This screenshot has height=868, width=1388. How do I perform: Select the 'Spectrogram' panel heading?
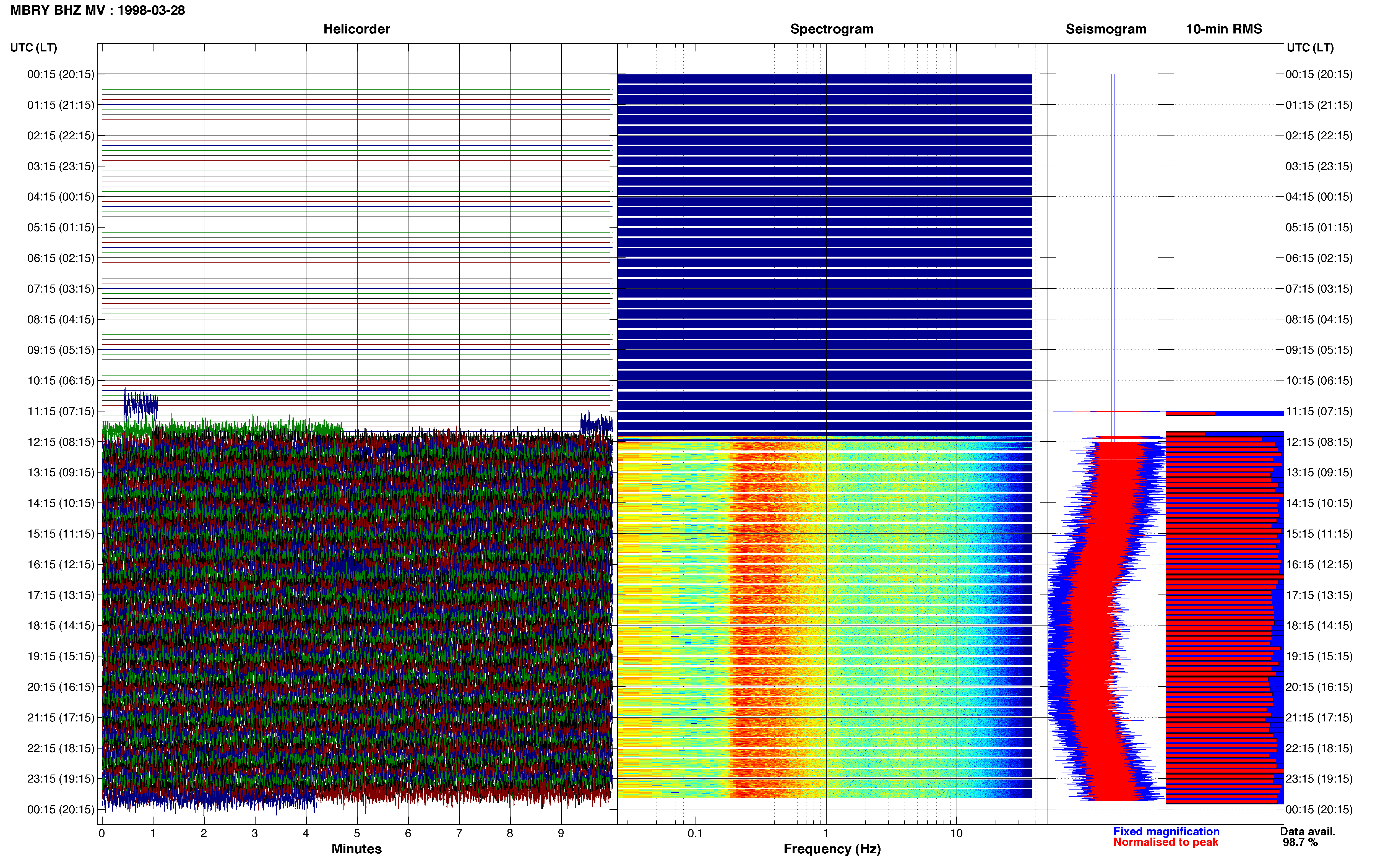click(x=832, y=29)
